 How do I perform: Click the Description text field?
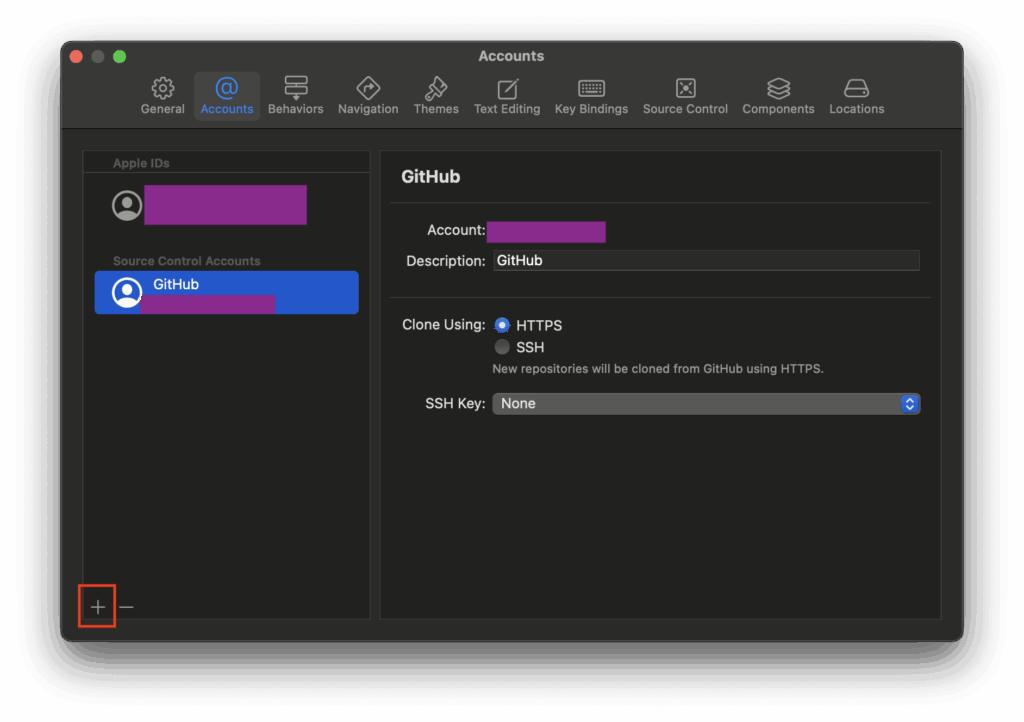[x=706, y=260]
